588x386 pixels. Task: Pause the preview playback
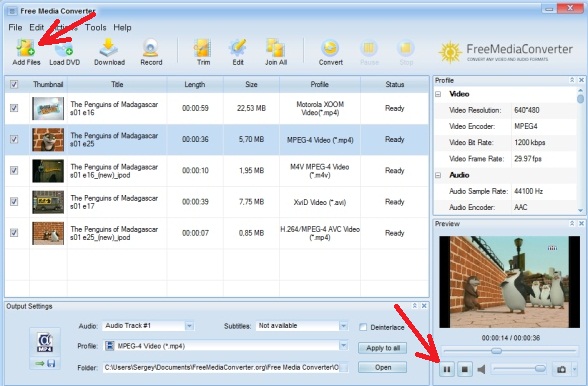[447, 369]
